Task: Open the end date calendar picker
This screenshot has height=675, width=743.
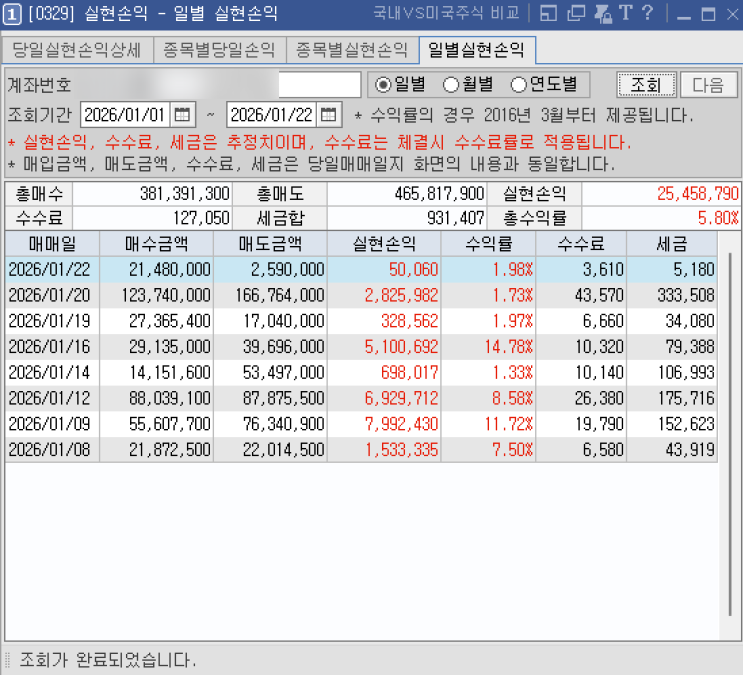Action: tap(328, 115)
